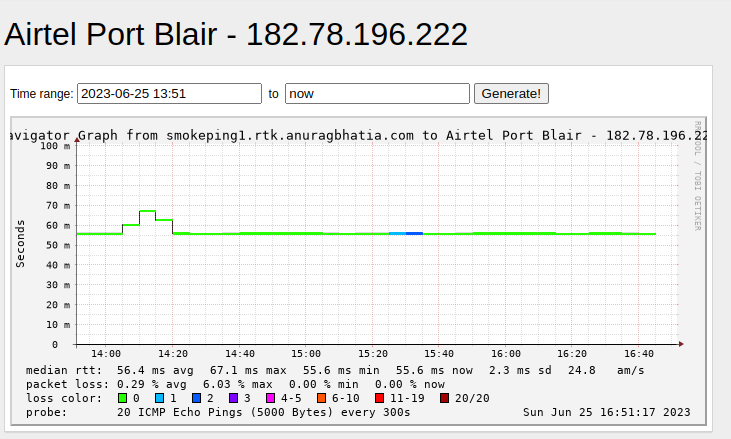731x439 pixels.
Task: Click the 'probe:' label
Action: (47, 412)
